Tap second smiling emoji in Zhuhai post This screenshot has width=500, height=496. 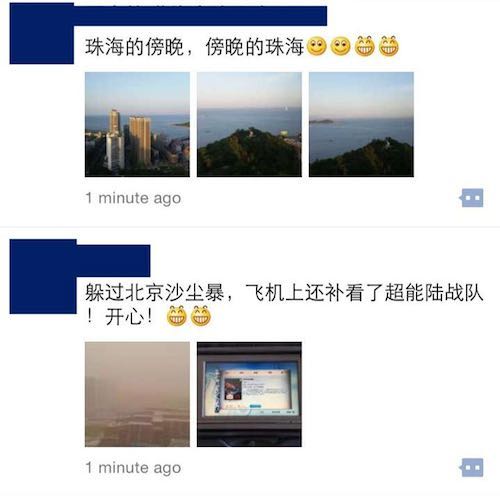(340, 46)
